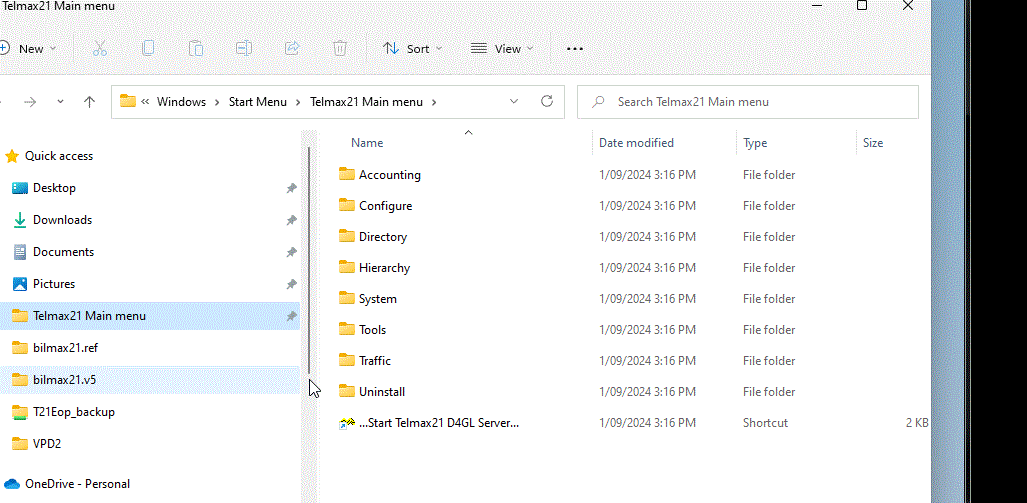Unpin Documents using its pin icon
Image resolution: width=1027 pixels, height=503 pixels.
(x=291, y=252)
